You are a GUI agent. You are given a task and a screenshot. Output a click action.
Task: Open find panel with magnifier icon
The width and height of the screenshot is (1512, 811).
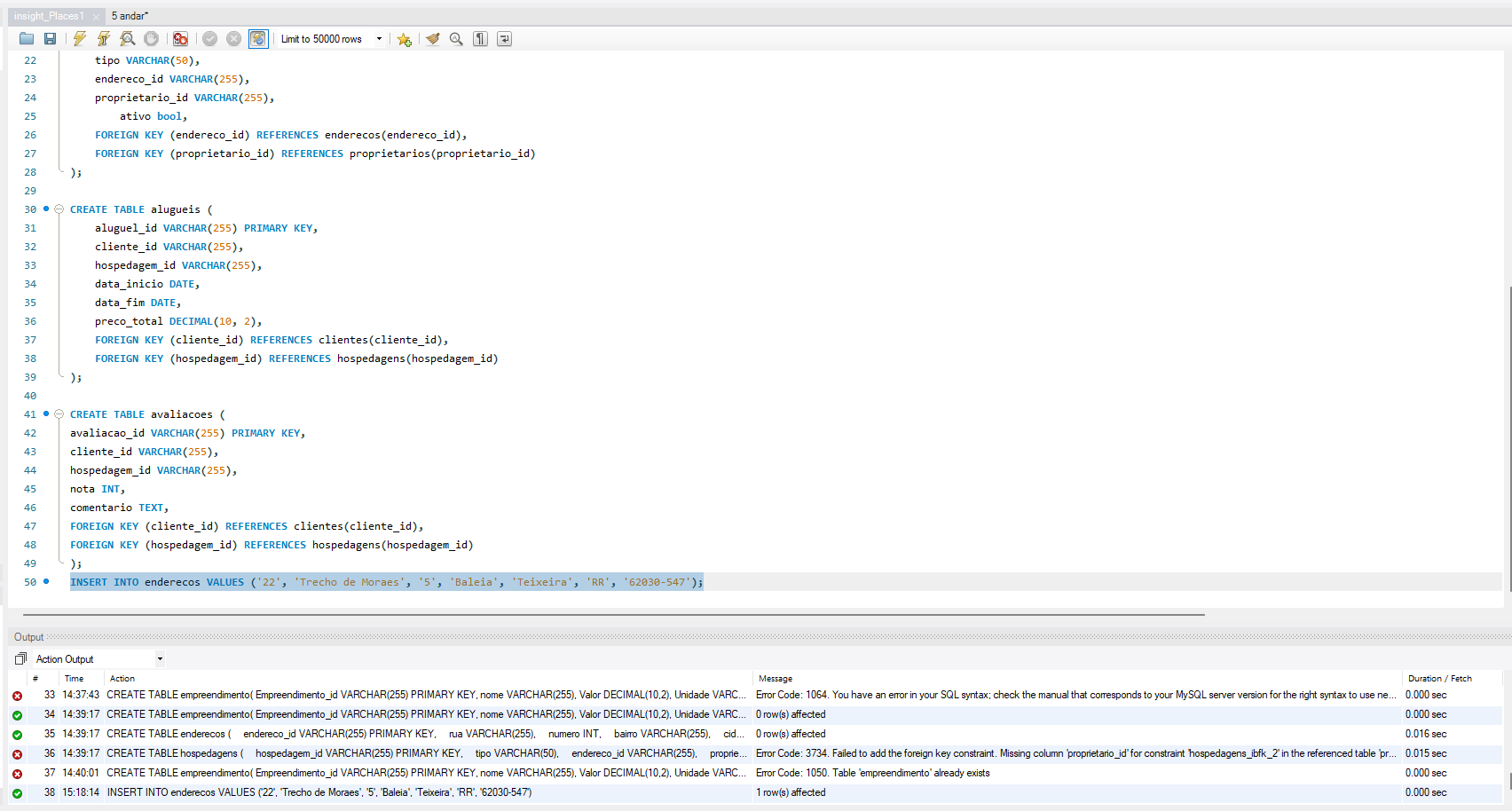pos(457,39)
